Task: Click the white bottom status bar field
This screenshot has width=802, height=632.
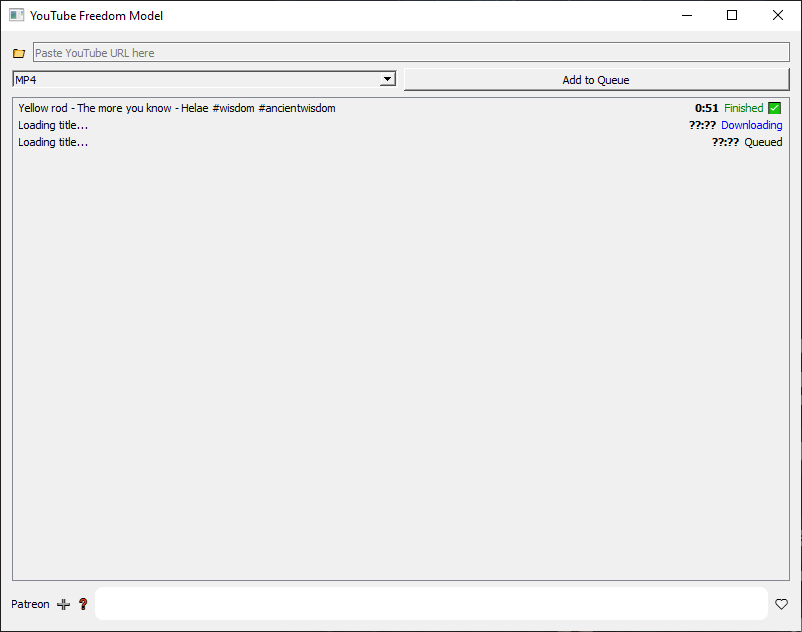Action: click(431, 603)
